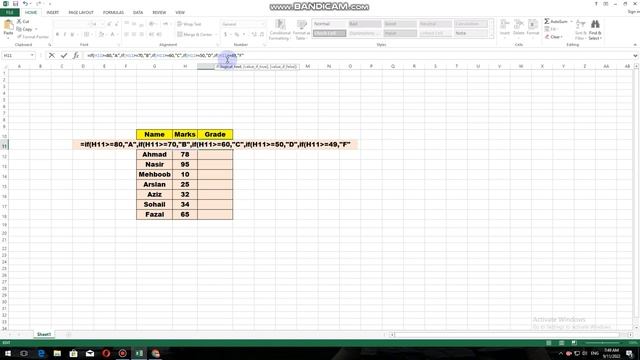This screenshot has height=360, width=640.
Task: Click the AutoSum sigma icon
Action: 547,21
